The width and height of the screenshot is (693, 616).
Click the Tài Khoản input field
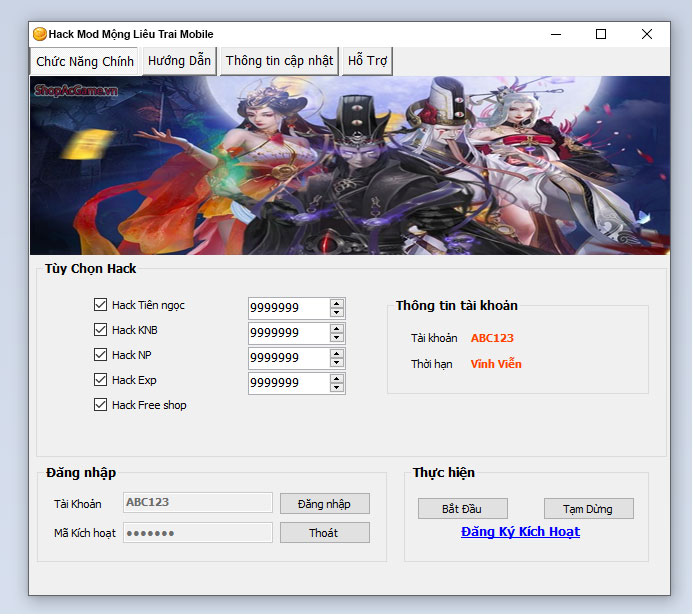click(x=198, y=503)
